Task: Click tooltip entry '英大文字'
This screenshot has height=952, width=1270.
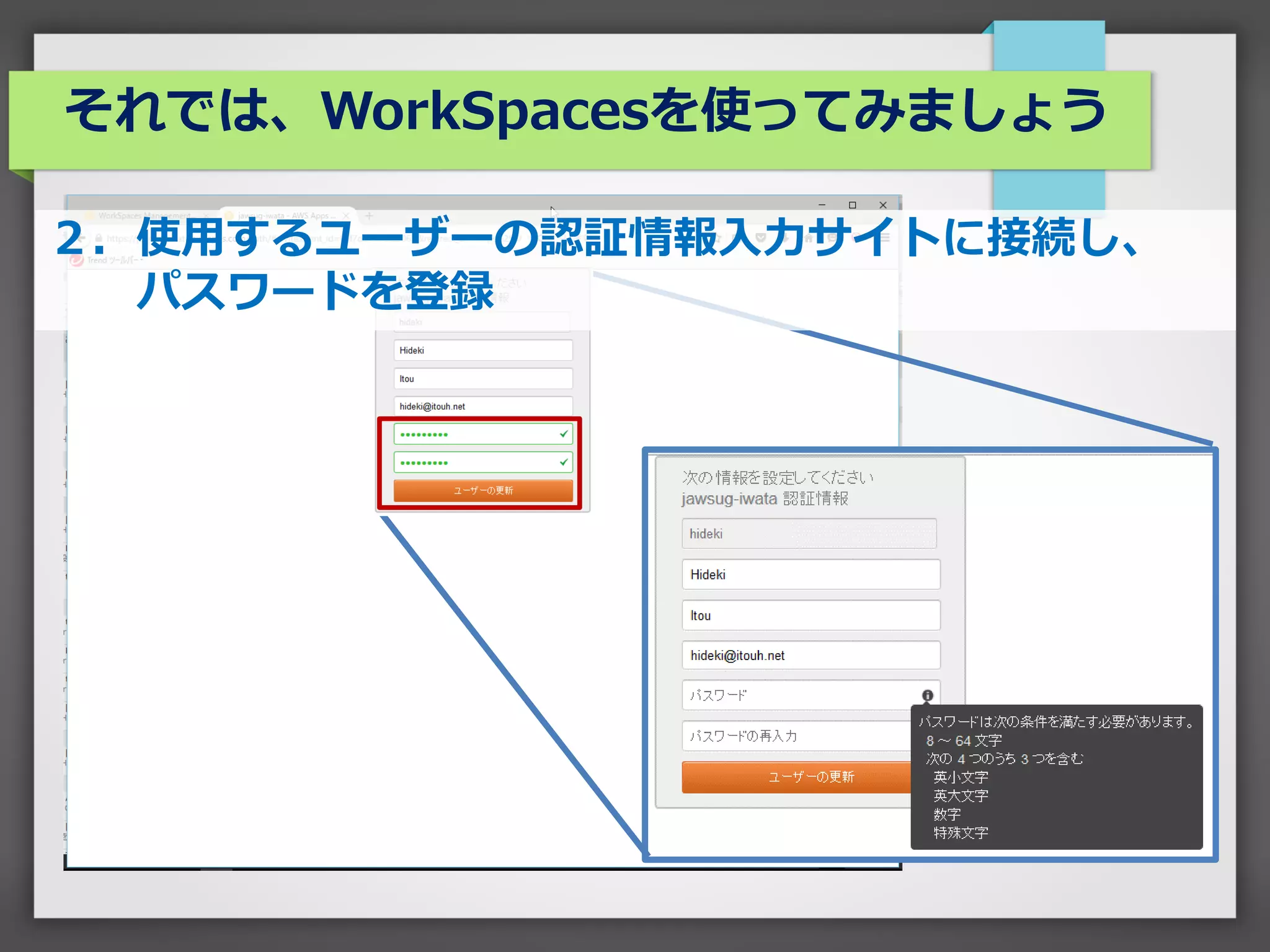Action: click(x=961, y=796)
